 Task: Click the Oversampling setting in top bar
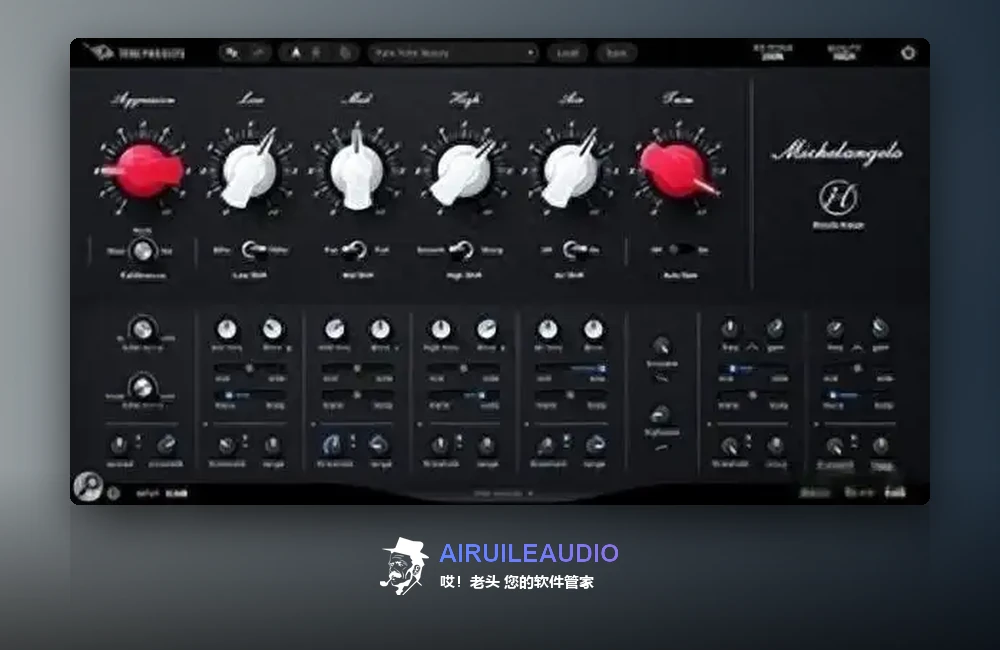point(772,52)
